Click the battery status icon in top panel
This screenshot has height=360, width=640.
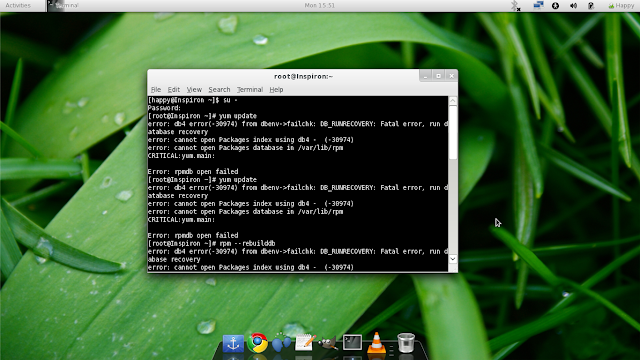591,6
